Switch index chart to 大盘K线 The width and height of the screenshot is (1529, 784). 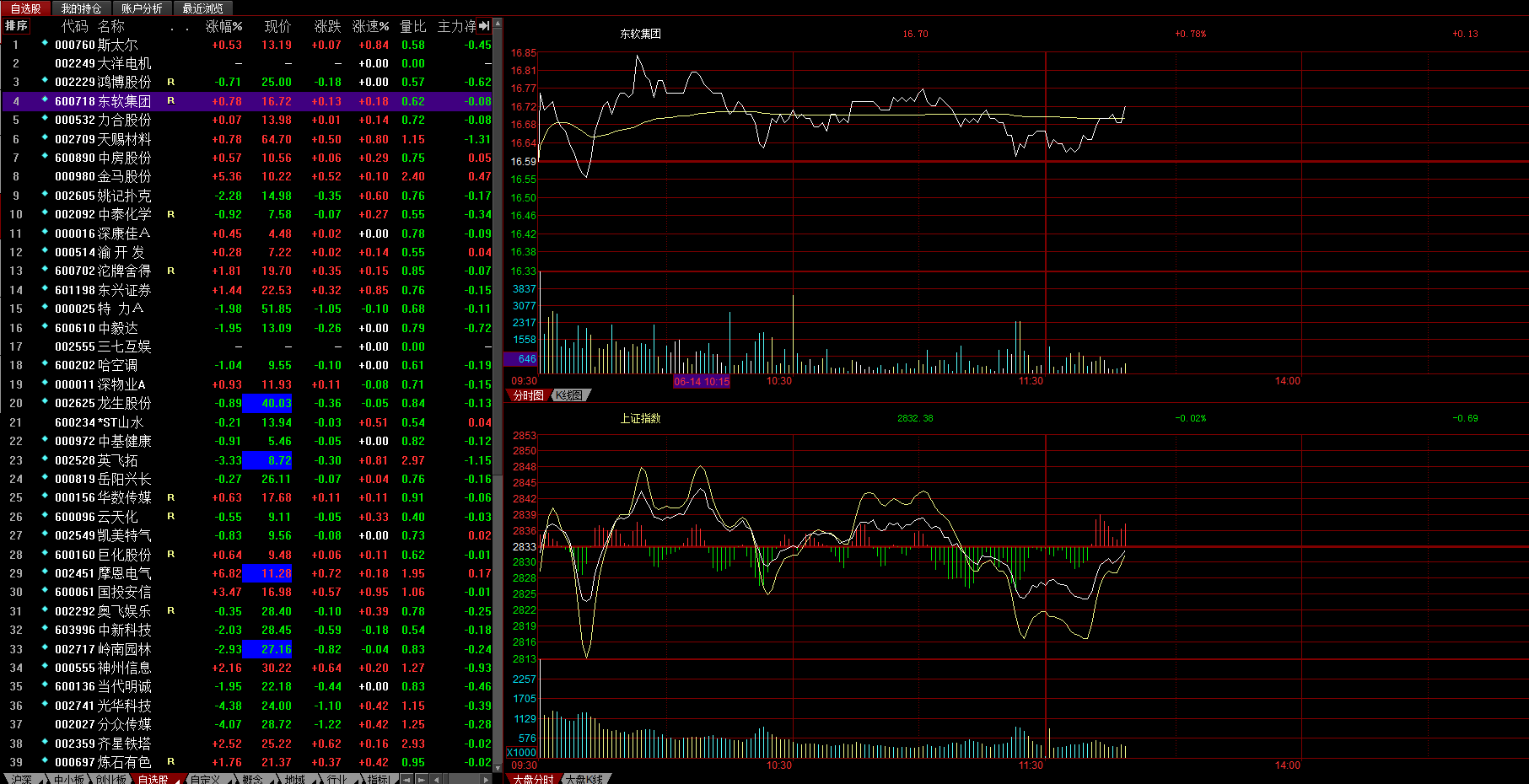[584, 779]
